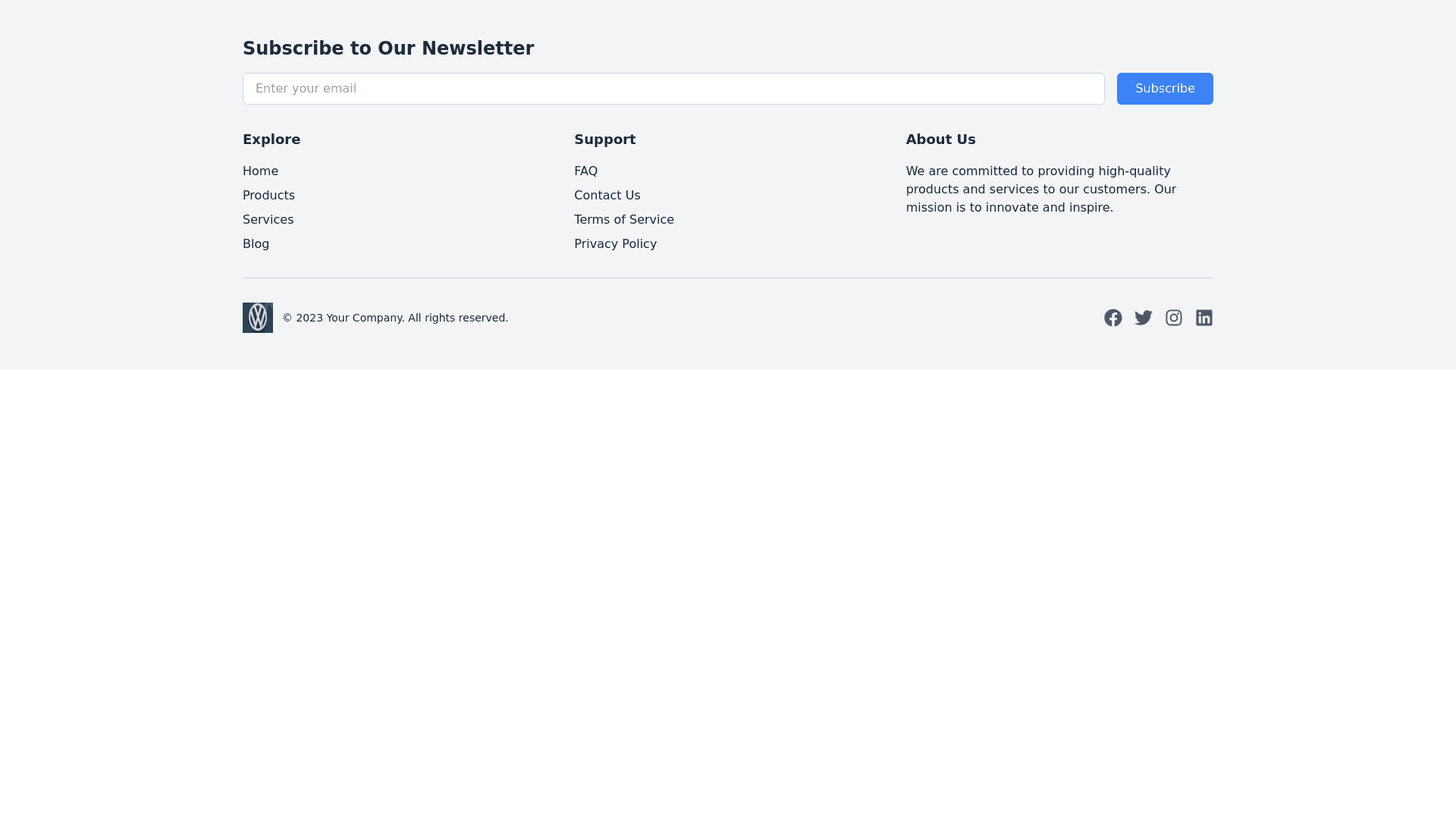1456x819 pixels.
Task: Open the Instagram icon link
Action: click(1173, 318)
